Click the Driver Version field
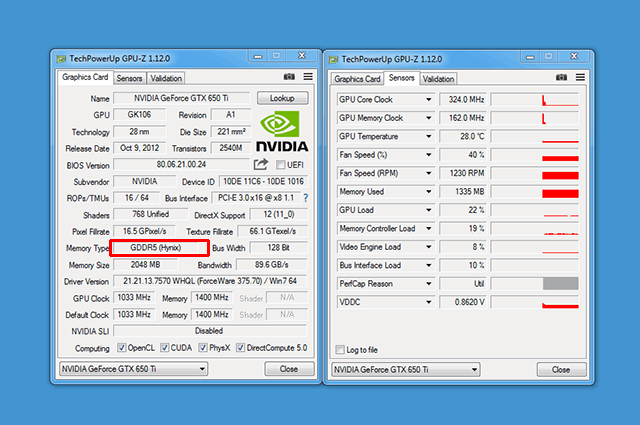The height and width of the screenshot is (425, 640). [x=210, y=281]
